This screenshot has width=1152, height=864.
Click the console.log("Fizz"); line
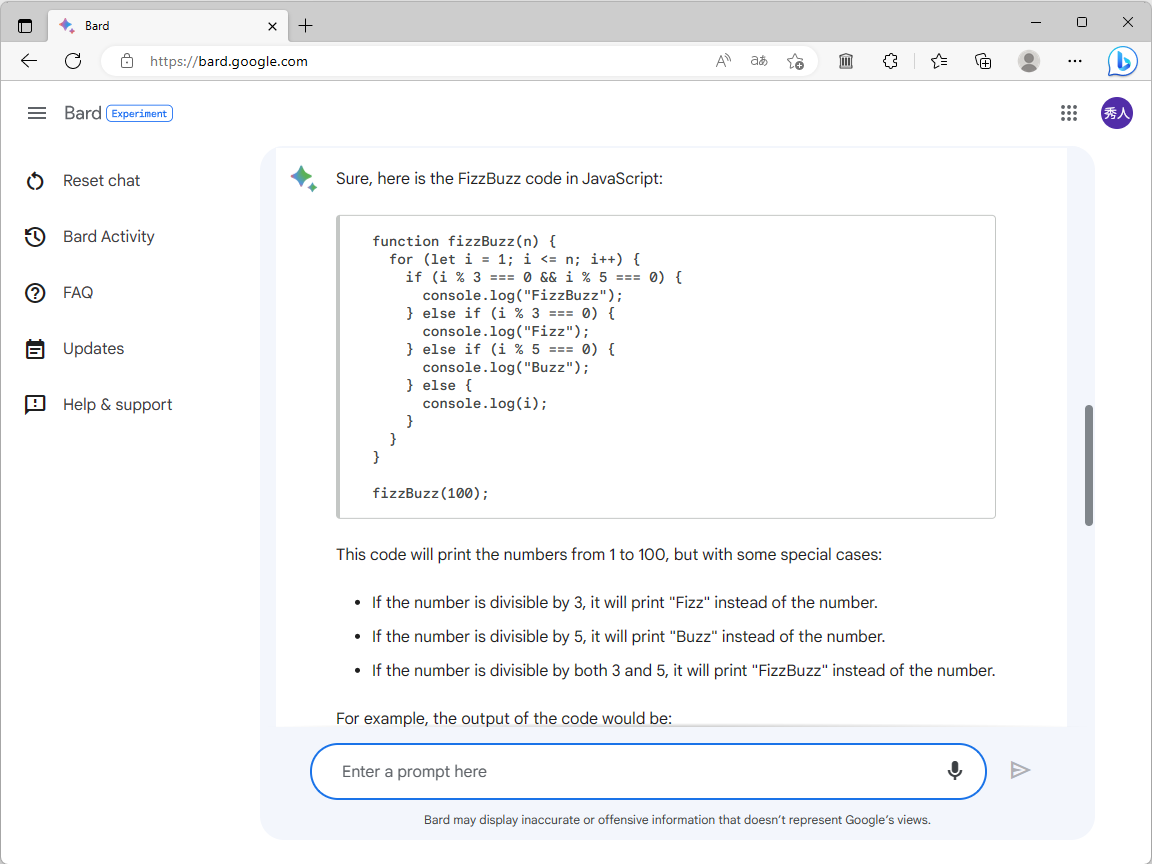[505, 331]
